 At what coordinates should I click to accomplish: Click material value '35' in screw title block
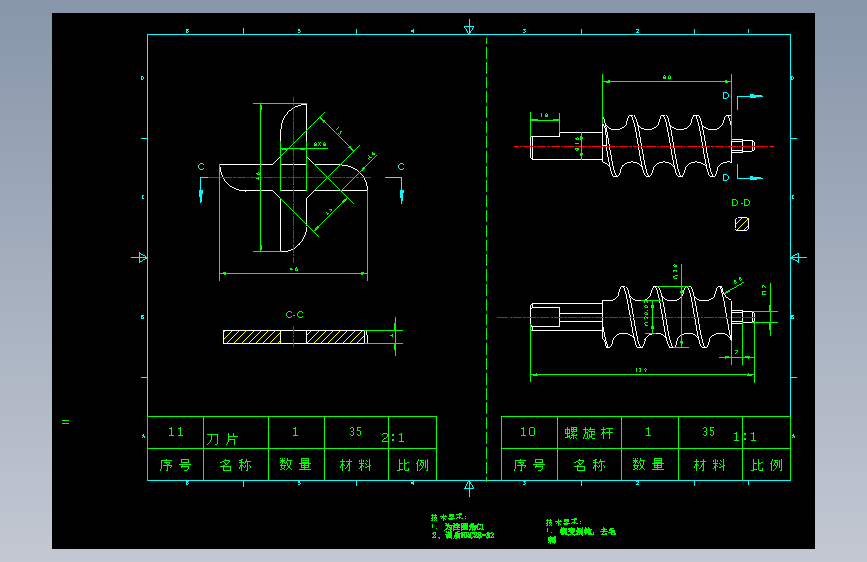(x=709, y=432)
